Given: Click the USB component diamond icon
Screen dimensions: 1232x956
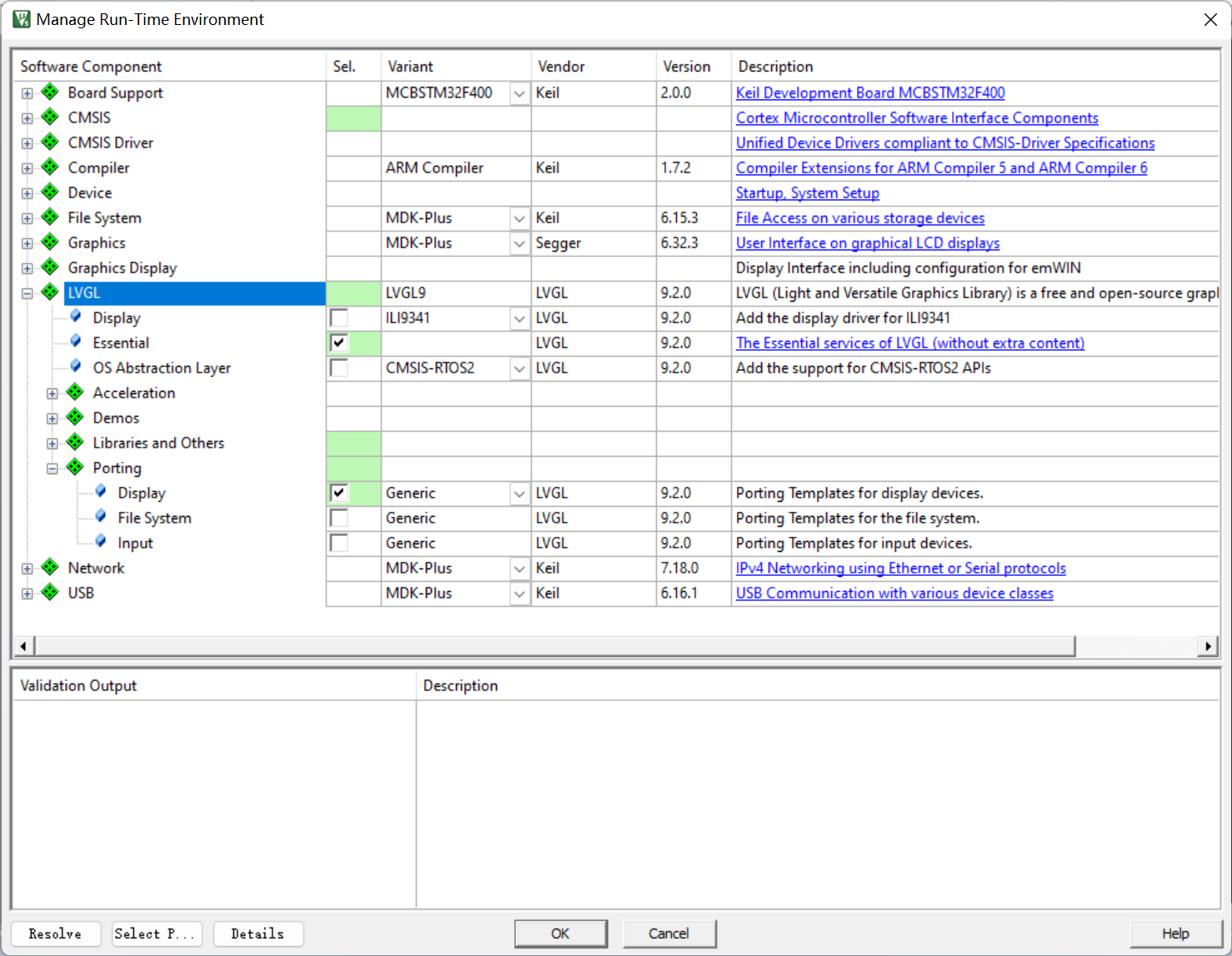Looking at the screenshot, I should [x=50, y=592].
